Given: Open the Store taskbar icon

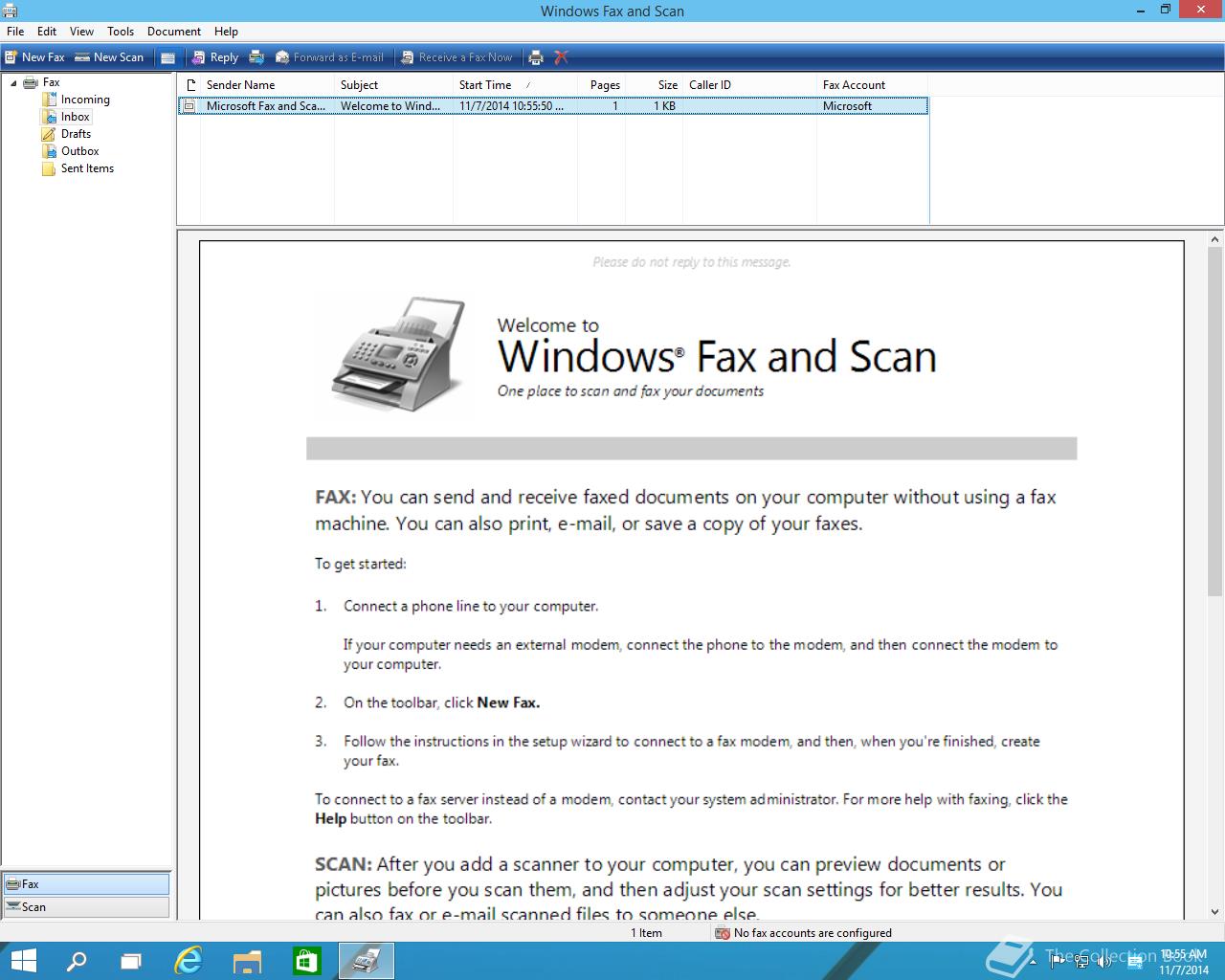Looking at the screenshot, I should click(306, 961).
